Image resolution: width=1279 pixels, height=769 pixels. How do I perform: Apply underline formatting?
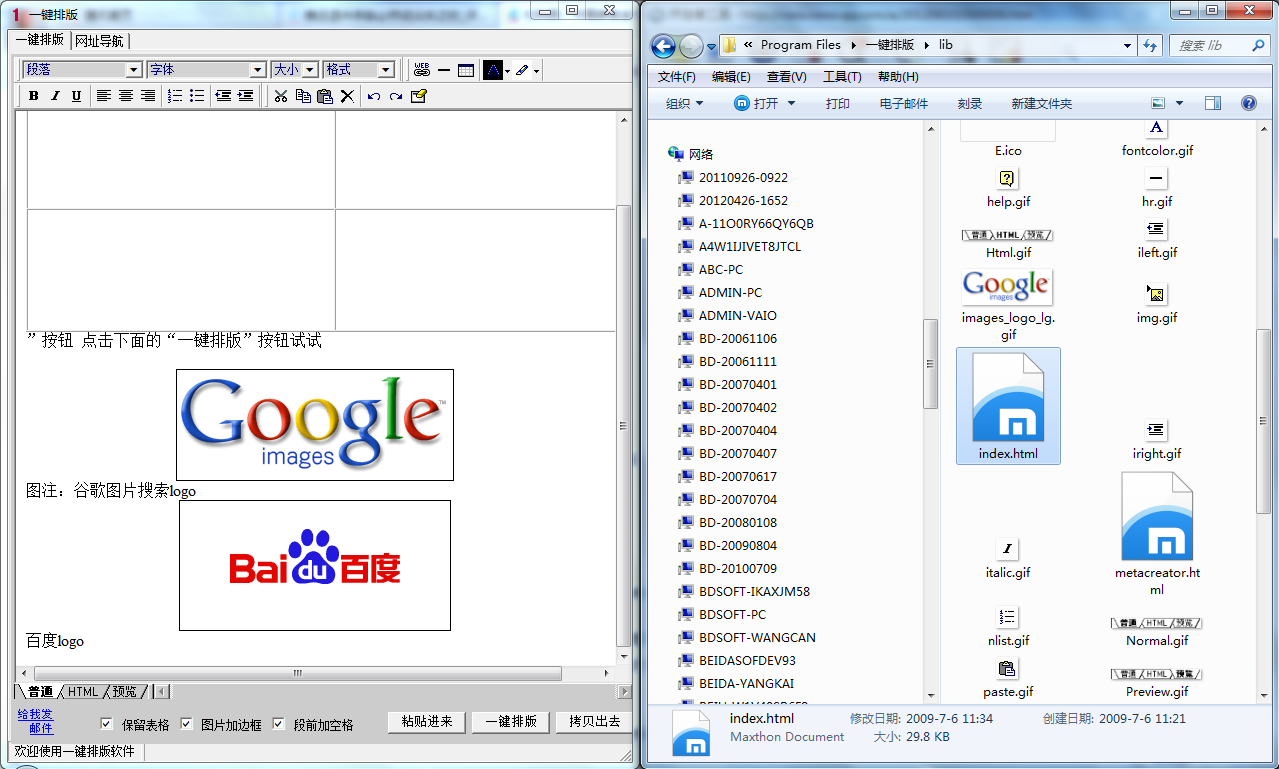[76, 96]
